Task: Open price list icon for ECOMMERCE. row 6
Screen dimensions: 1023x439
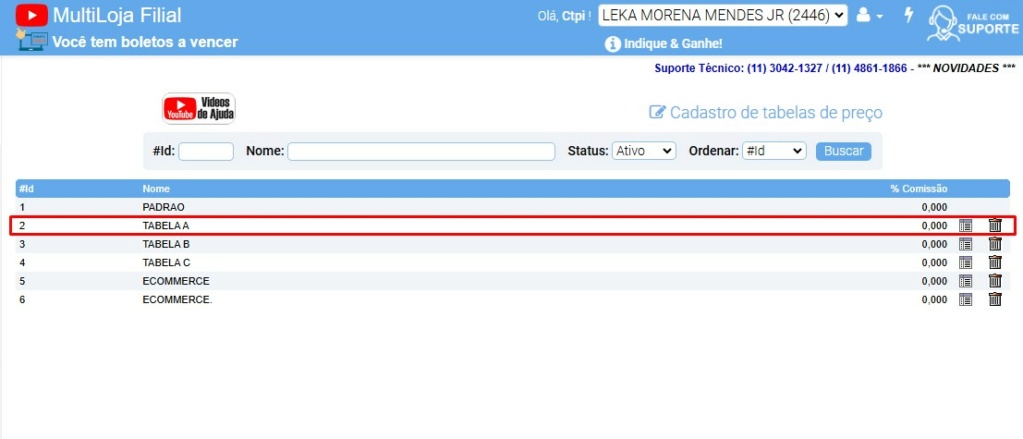Action: (x=965, y=299)
